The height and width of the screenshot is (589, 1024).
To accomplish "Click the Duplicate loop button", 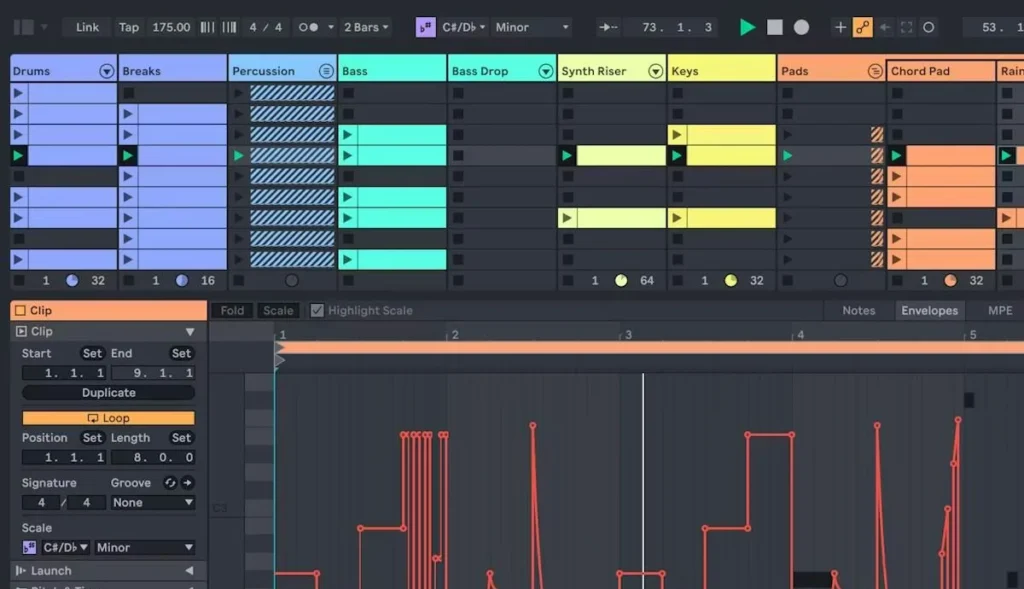I will (x=108, y=392).
